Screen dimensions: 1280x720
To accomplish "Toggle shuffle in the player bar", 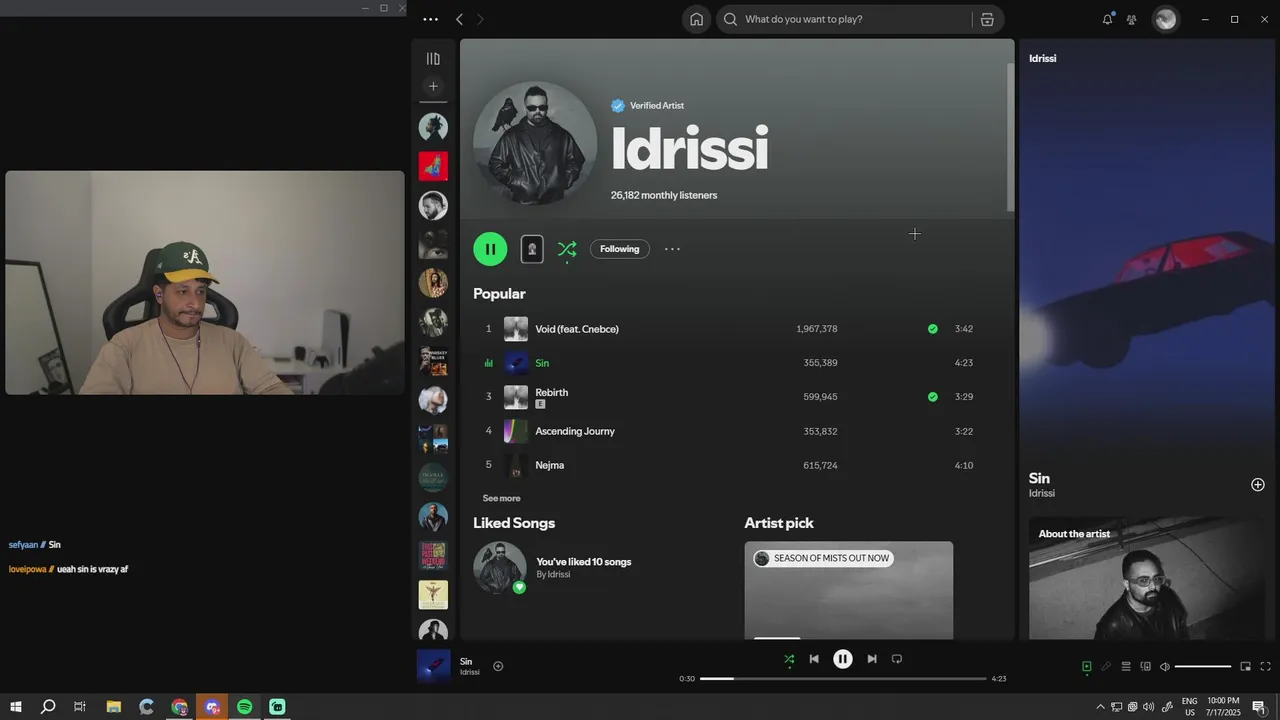I will [789, 659].
